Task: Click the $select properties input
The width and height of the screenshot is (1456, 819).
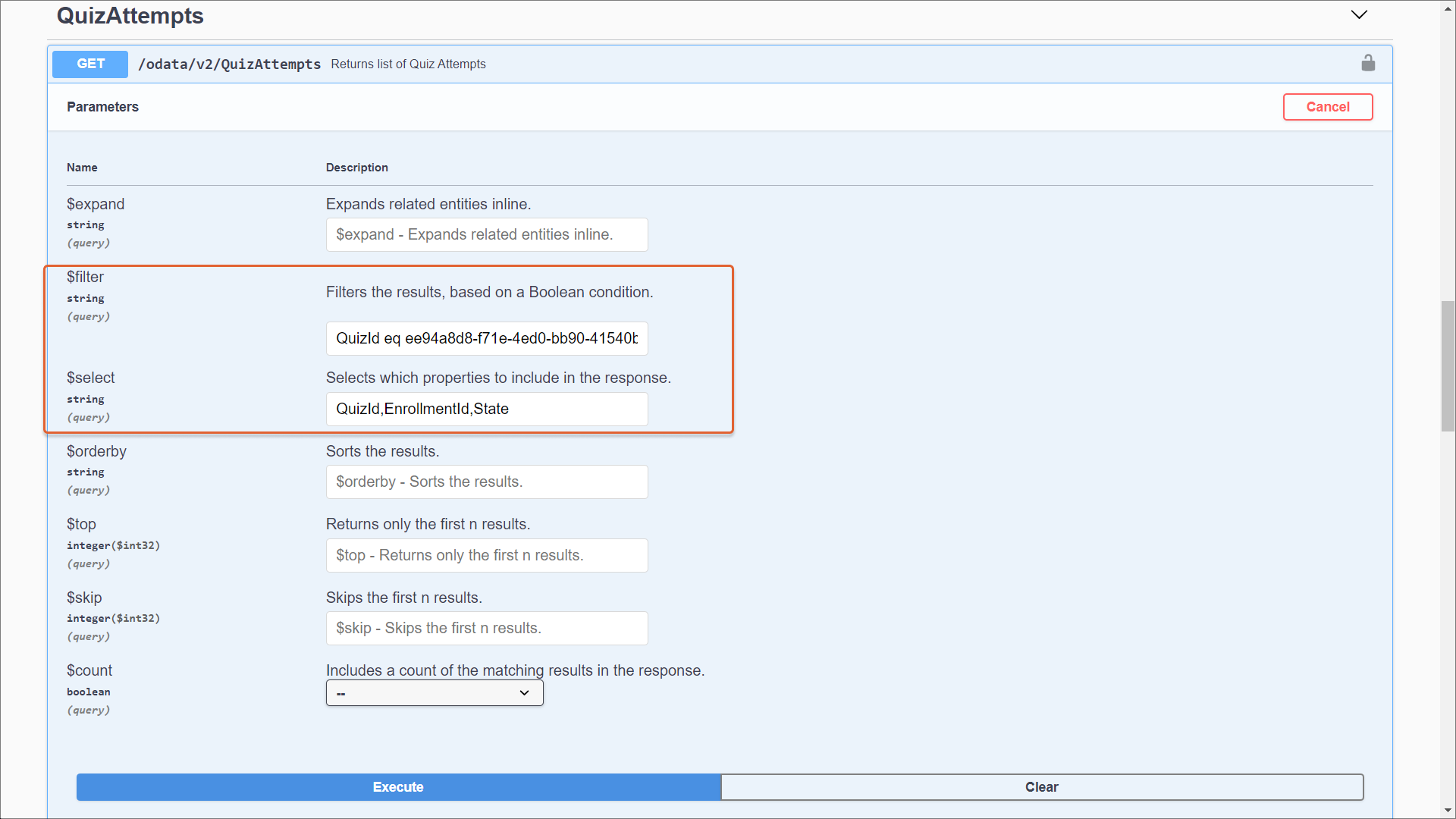Action: click(x=486, y=409)
